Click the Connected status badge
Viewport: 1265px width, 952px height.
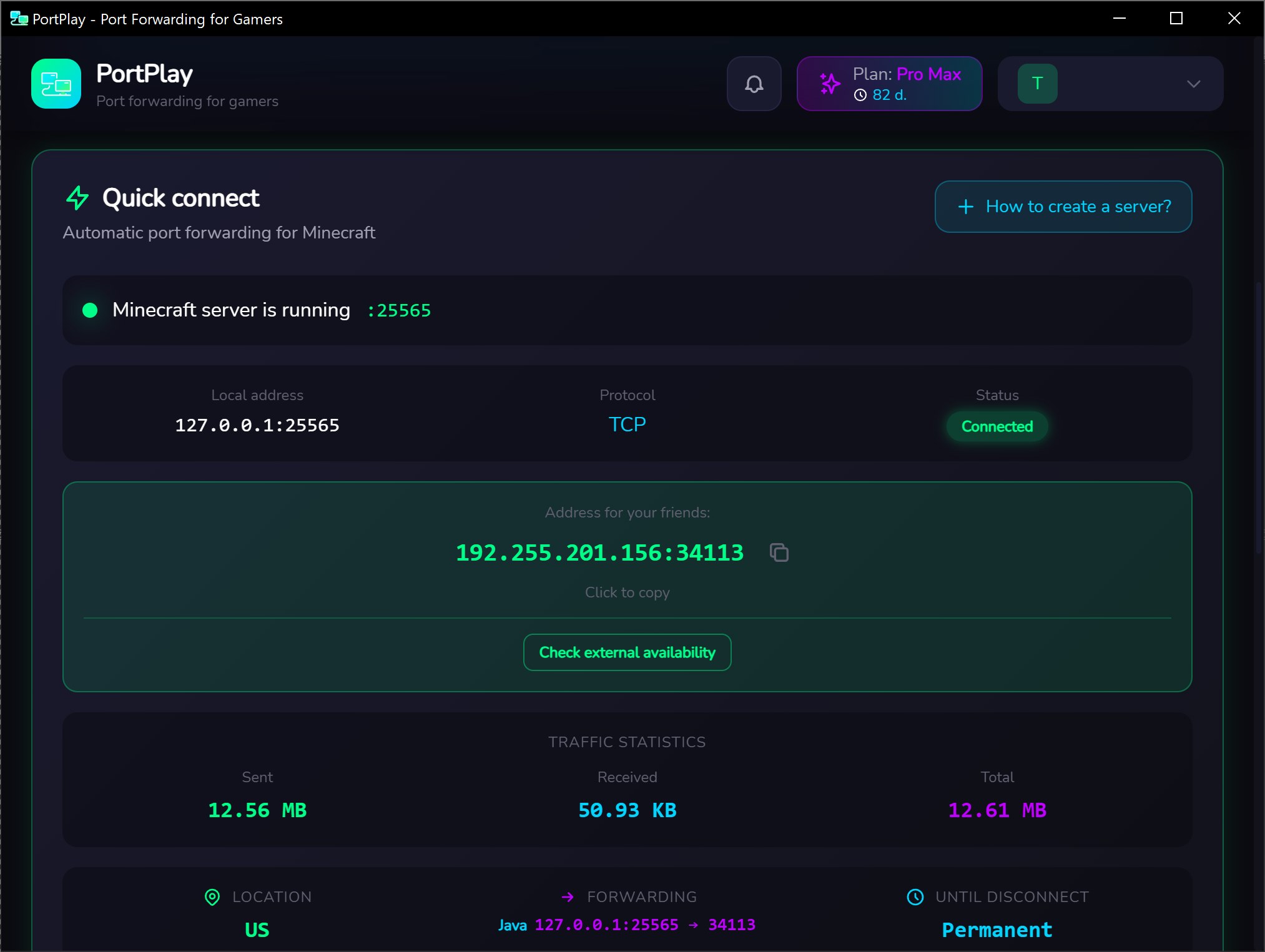pyautogui.click(x=997, y=426)
